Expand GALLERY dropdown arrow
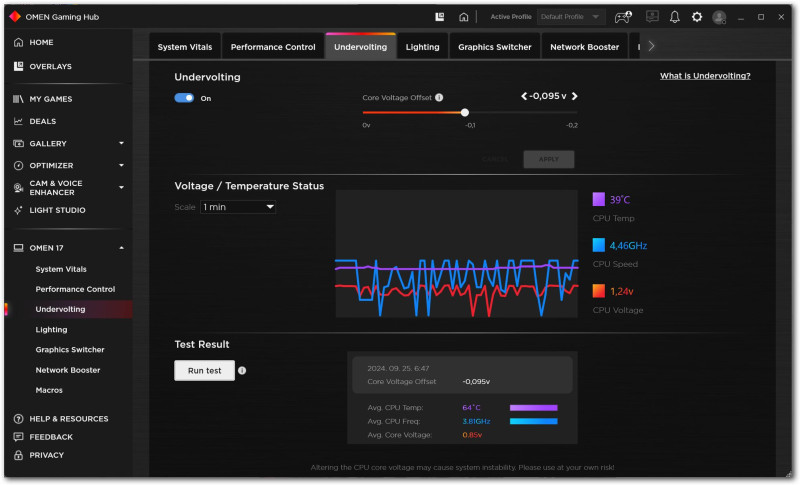This screenshot has width=800, height=485. coord(121,143)
